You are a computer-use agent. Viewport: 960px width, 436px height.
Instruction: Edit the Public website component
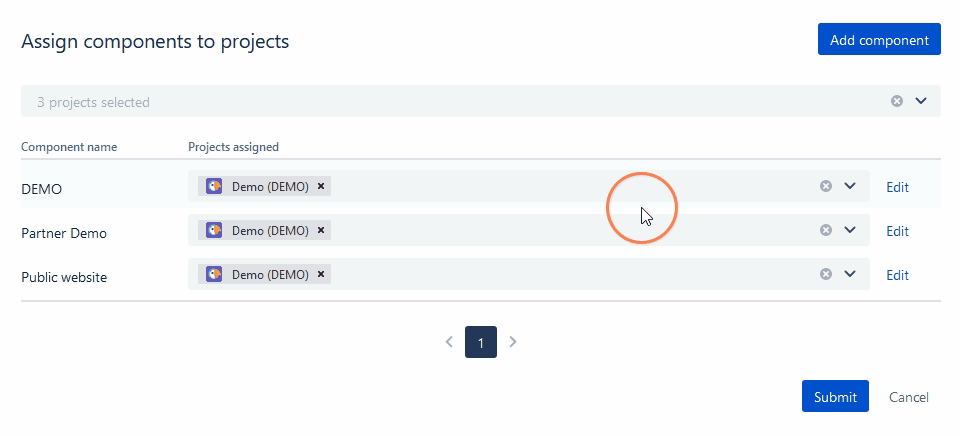click(x=897, y=275)
